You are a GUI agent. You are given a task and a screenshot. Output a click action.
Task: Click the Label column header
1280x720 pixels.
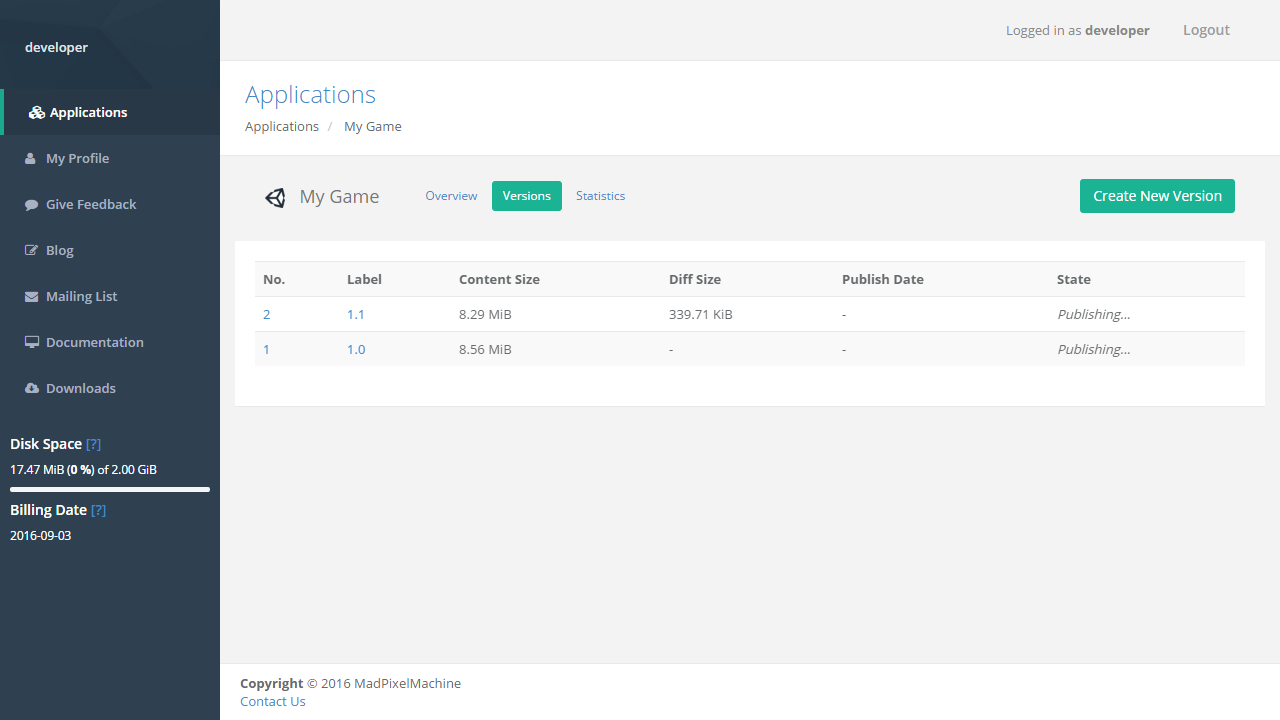pyautogui.click(x=364, y=279)
